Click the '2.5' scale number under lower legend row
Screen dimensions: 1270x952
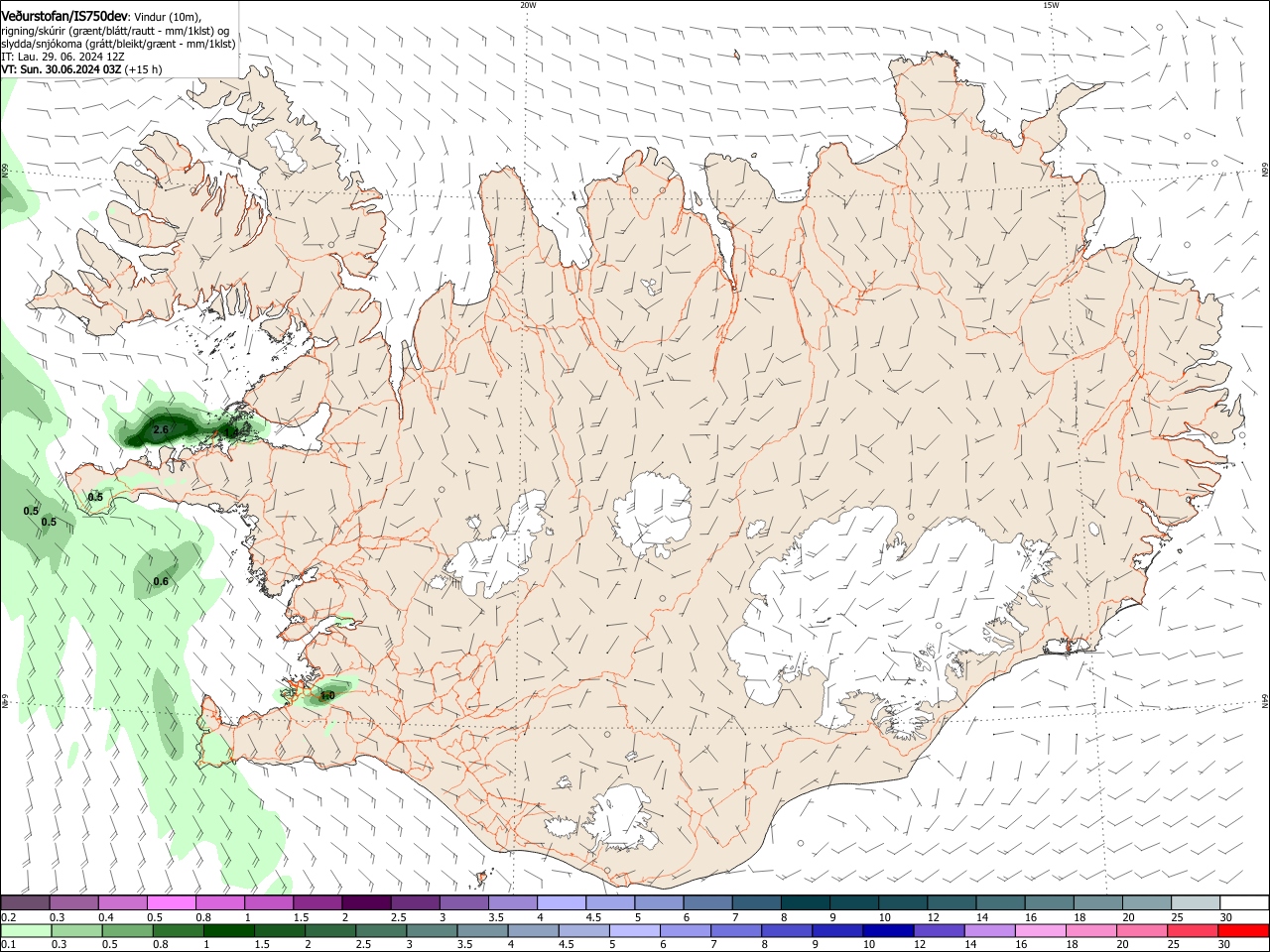(x=363, y=945)
